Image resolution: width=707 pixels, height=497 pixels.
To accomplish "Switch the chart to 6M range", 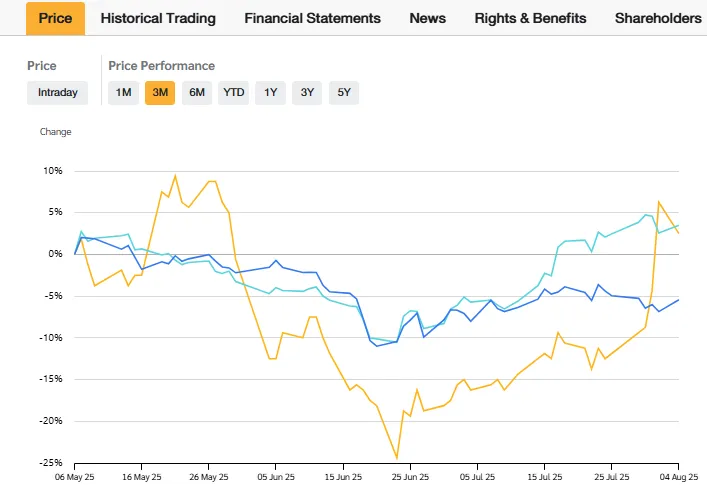I will [x=197, y=93].
